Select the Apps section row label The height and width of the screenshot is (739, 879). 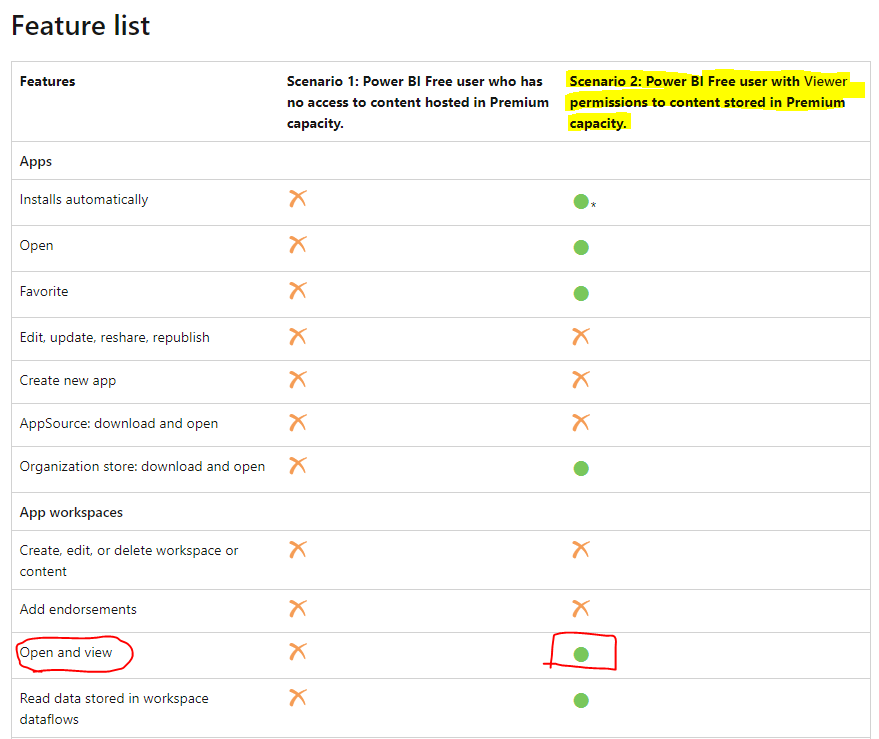(x=35, y=161)
